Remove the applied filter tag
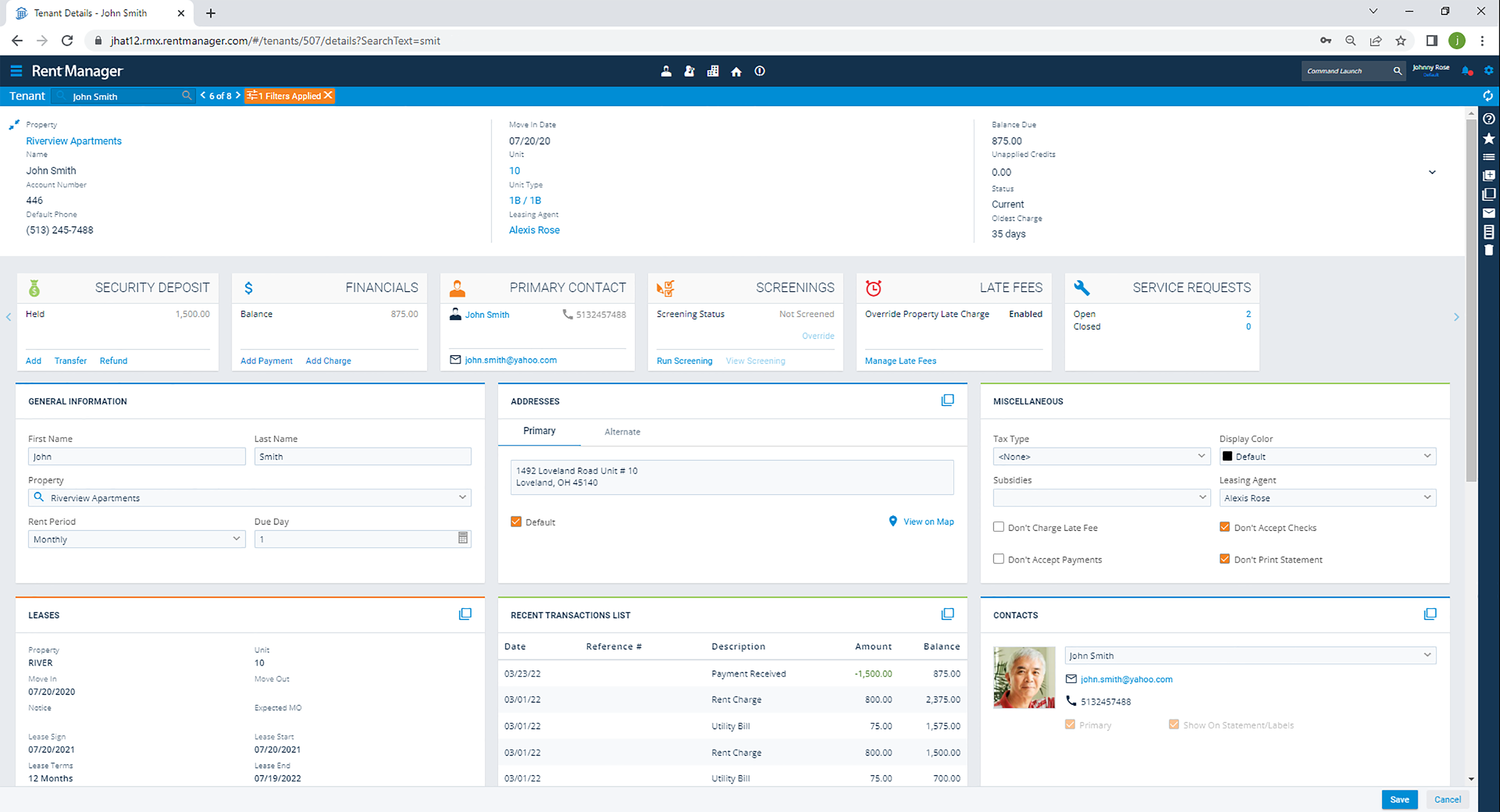The height and width of the screenshot is (812, 1500). coord(328,96)
